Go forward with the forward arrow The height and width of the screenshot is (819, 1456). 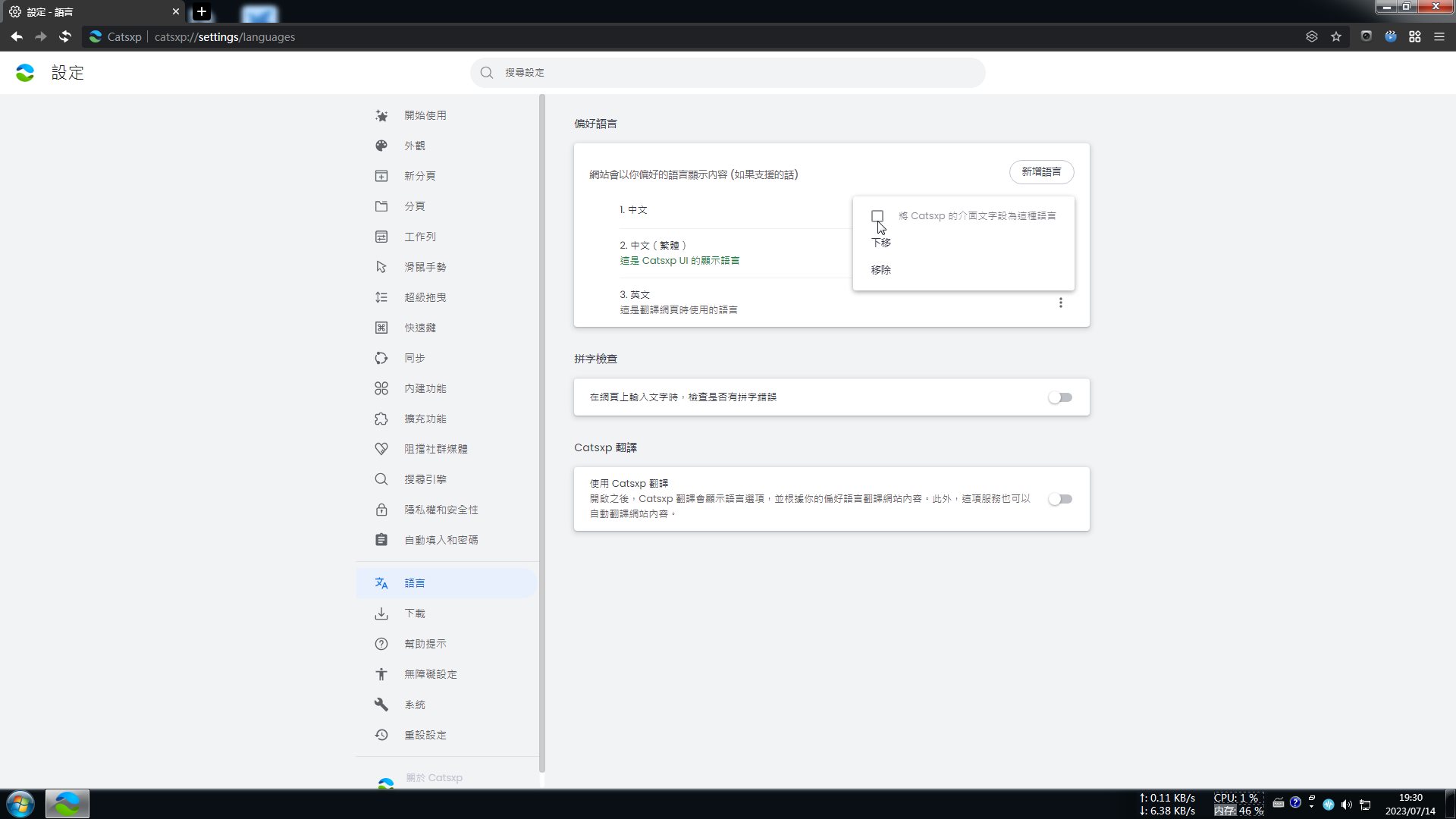[41, 36]
